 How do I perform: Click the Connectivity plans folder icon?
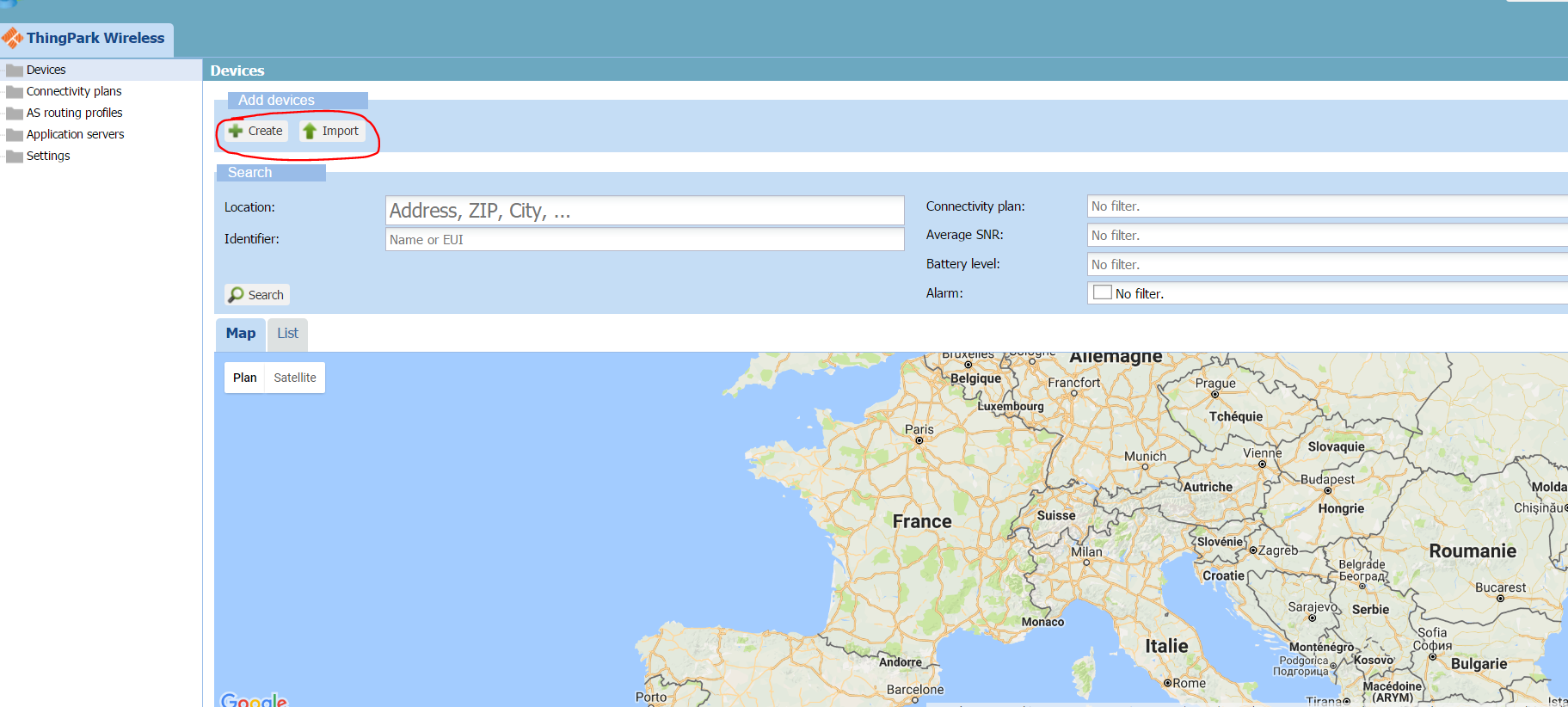tap(15, 91)
